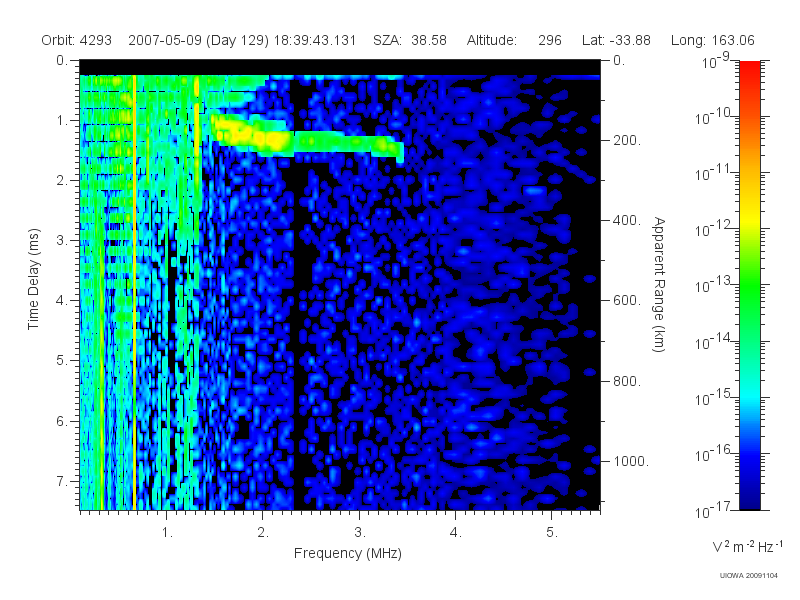Image resolution: width=800 pixels, height=600 pixels.
Task: Click the V² m⁻² Hz⁻¹ units label
Action: point(747,546)
